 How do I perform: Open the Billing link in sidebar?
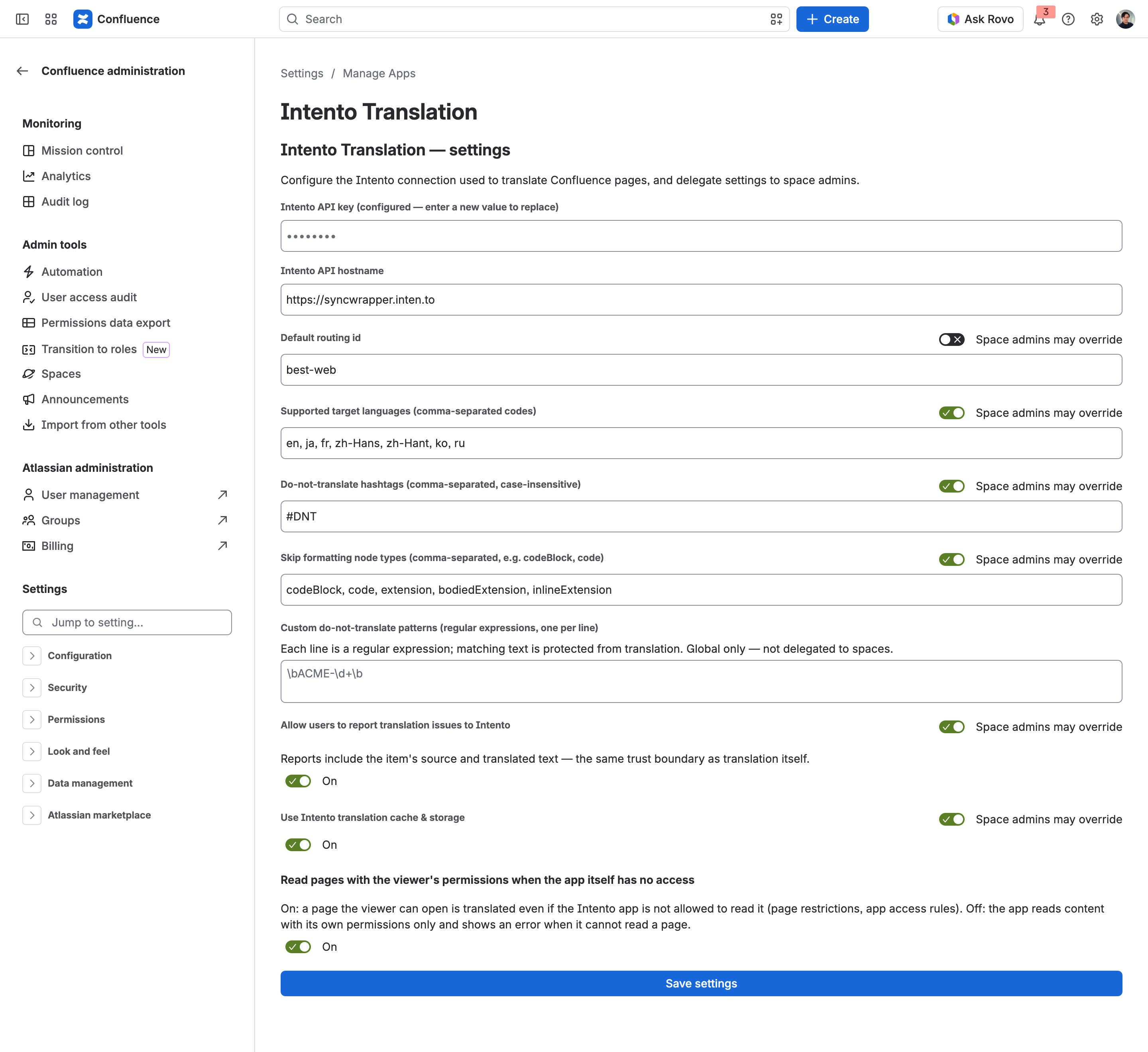click(x=57, y=546)
